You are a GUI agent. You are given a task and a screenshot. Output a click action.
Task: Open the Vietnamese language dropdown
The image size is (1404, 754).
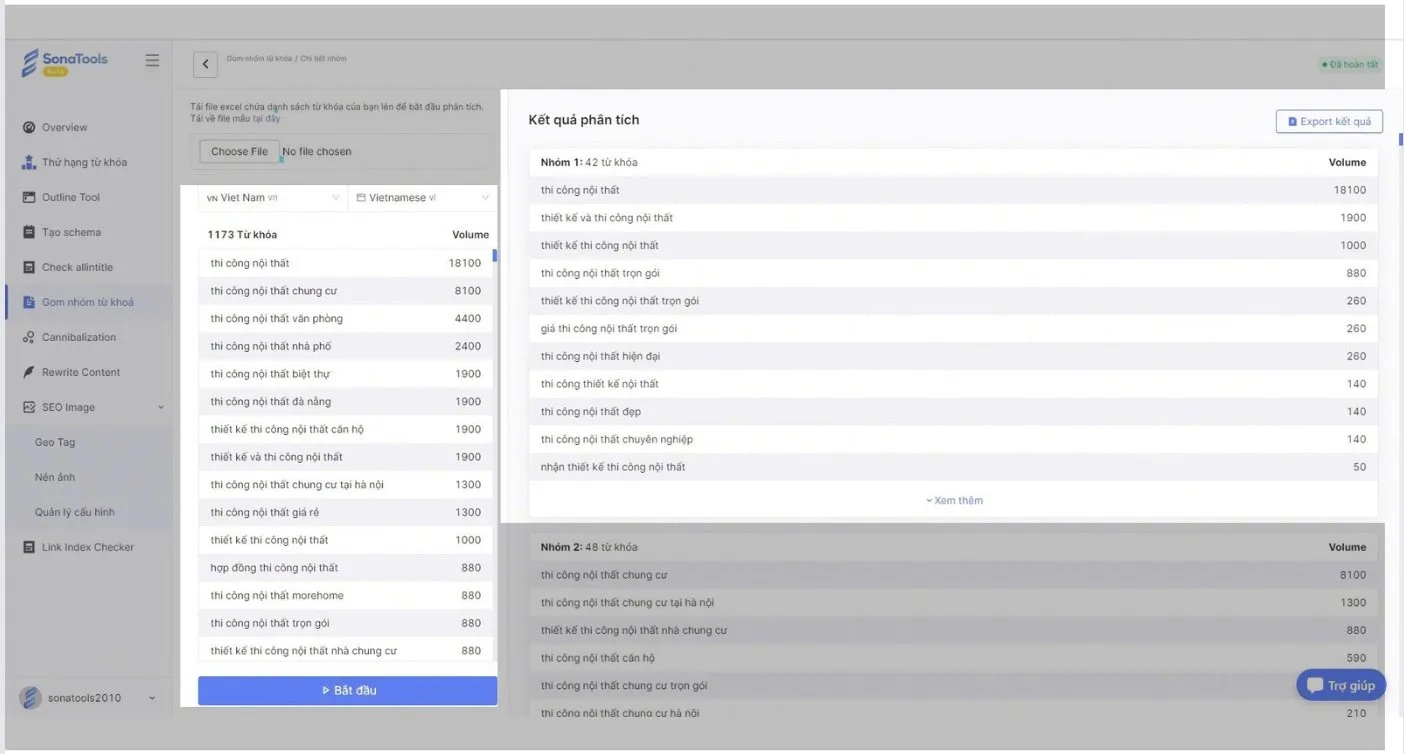(420, 197)
